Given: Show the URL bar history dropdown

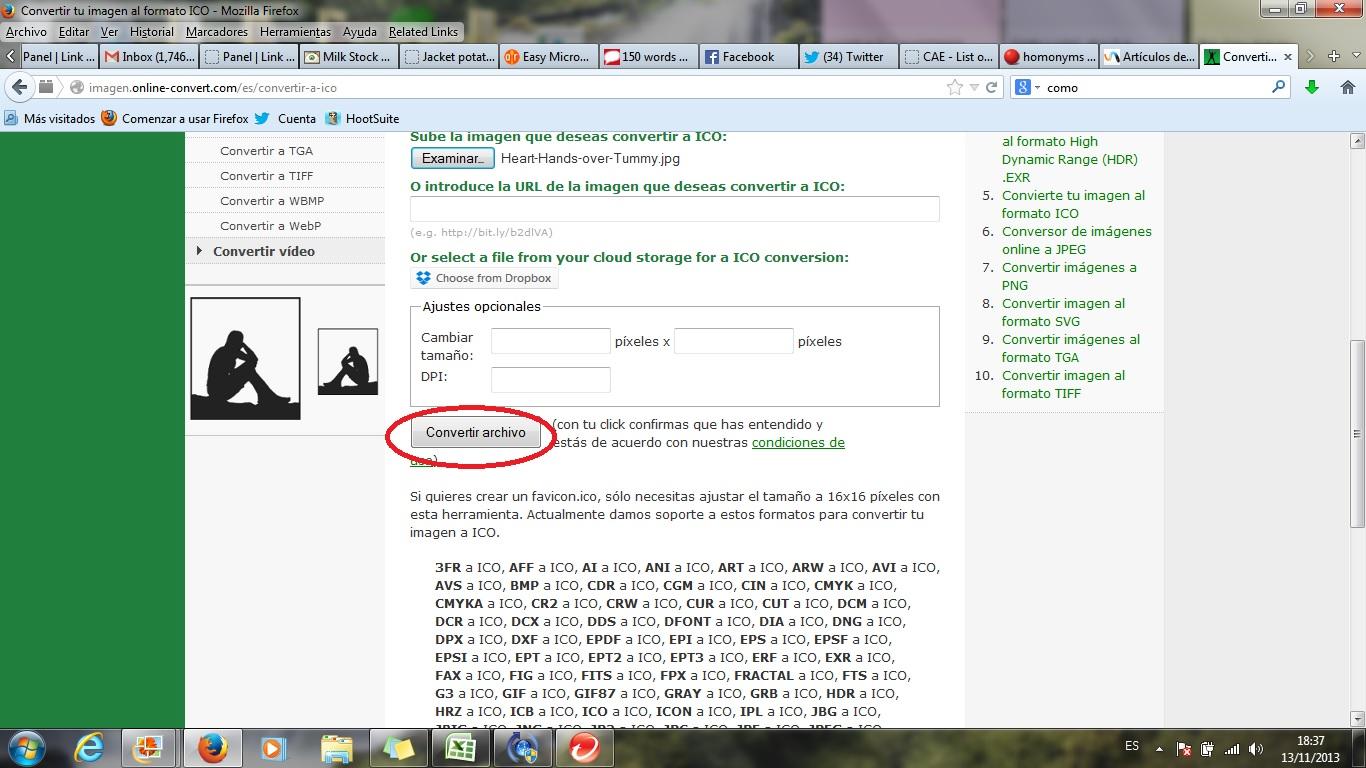Looking at the screenshot, I should pos(975,88).
